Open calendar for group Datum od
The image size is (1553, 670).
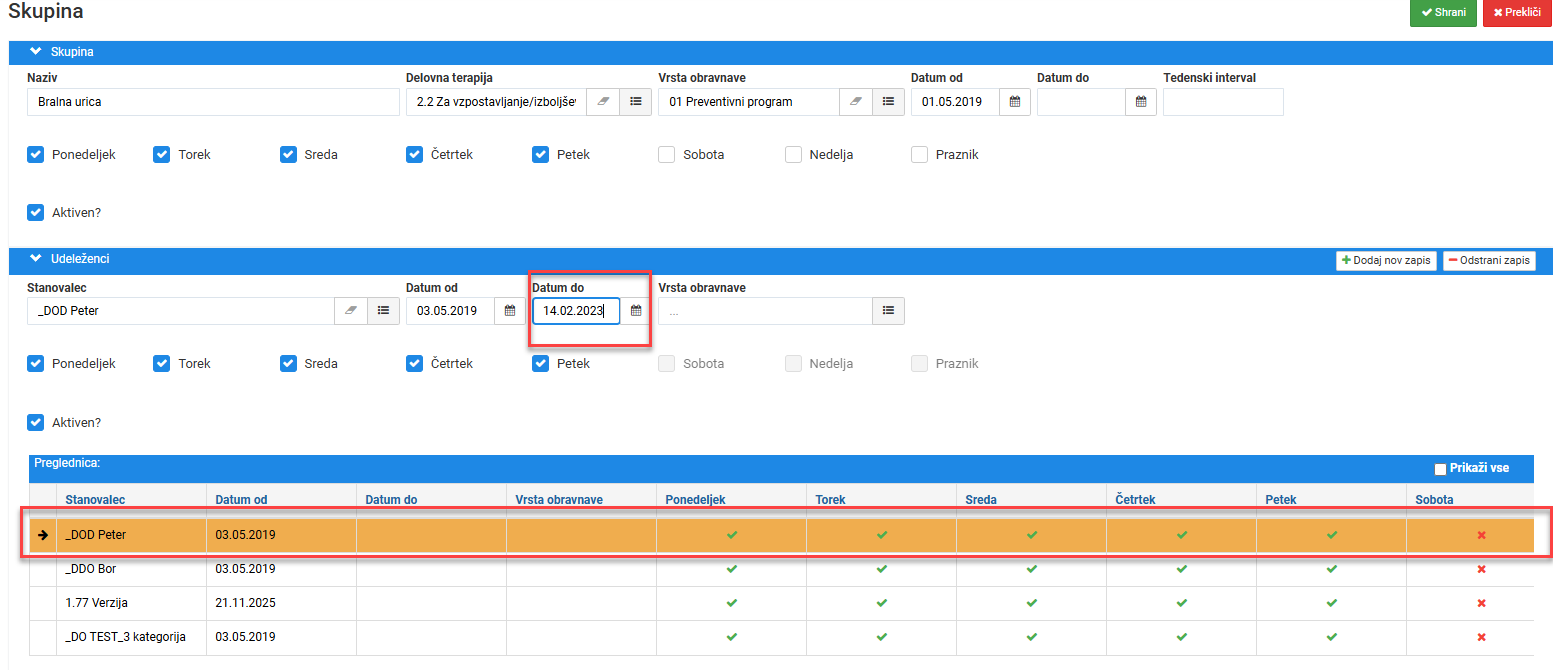point(1014,102)
